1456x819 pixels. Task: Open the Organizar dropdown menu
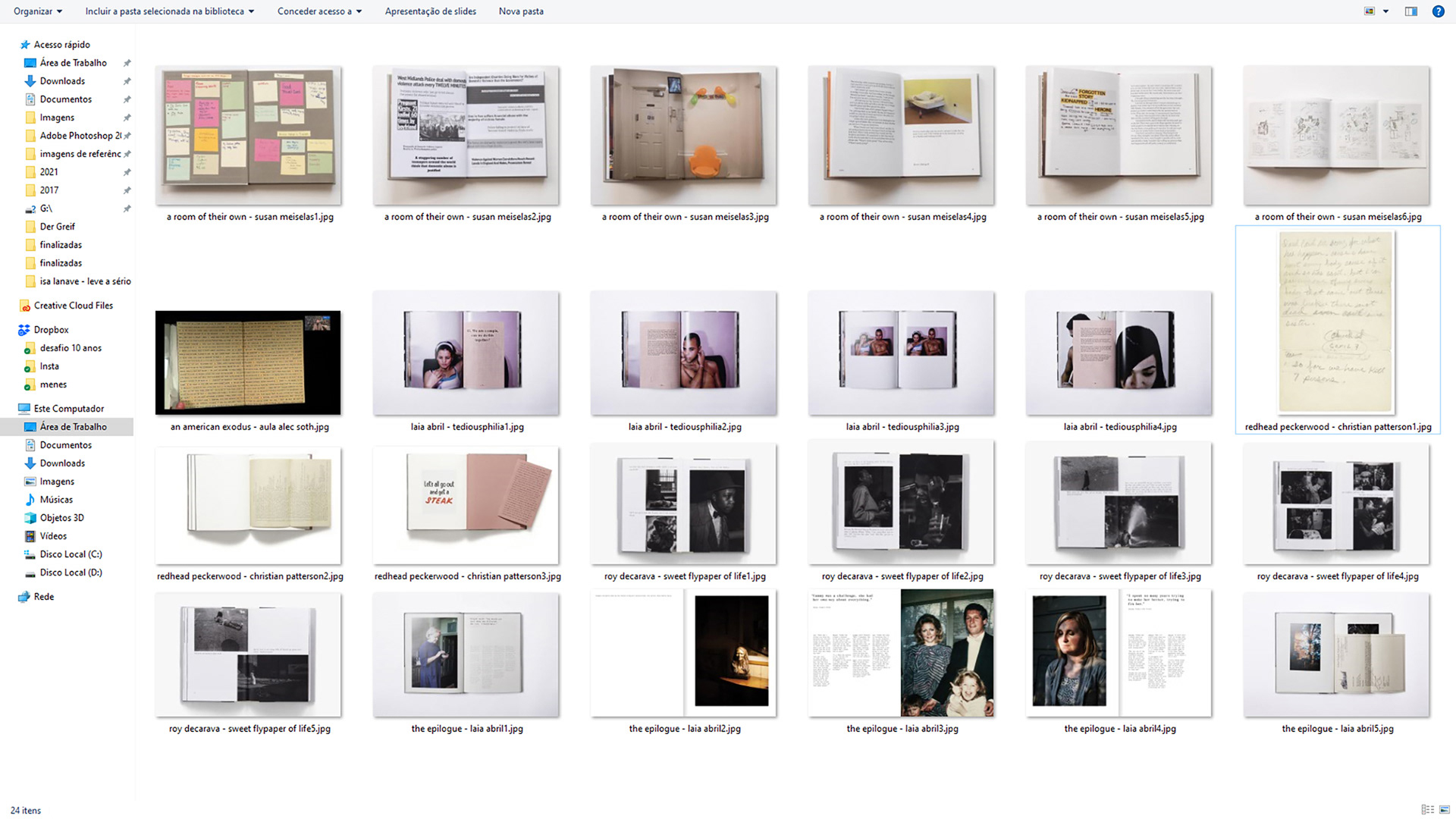(38, 11)
